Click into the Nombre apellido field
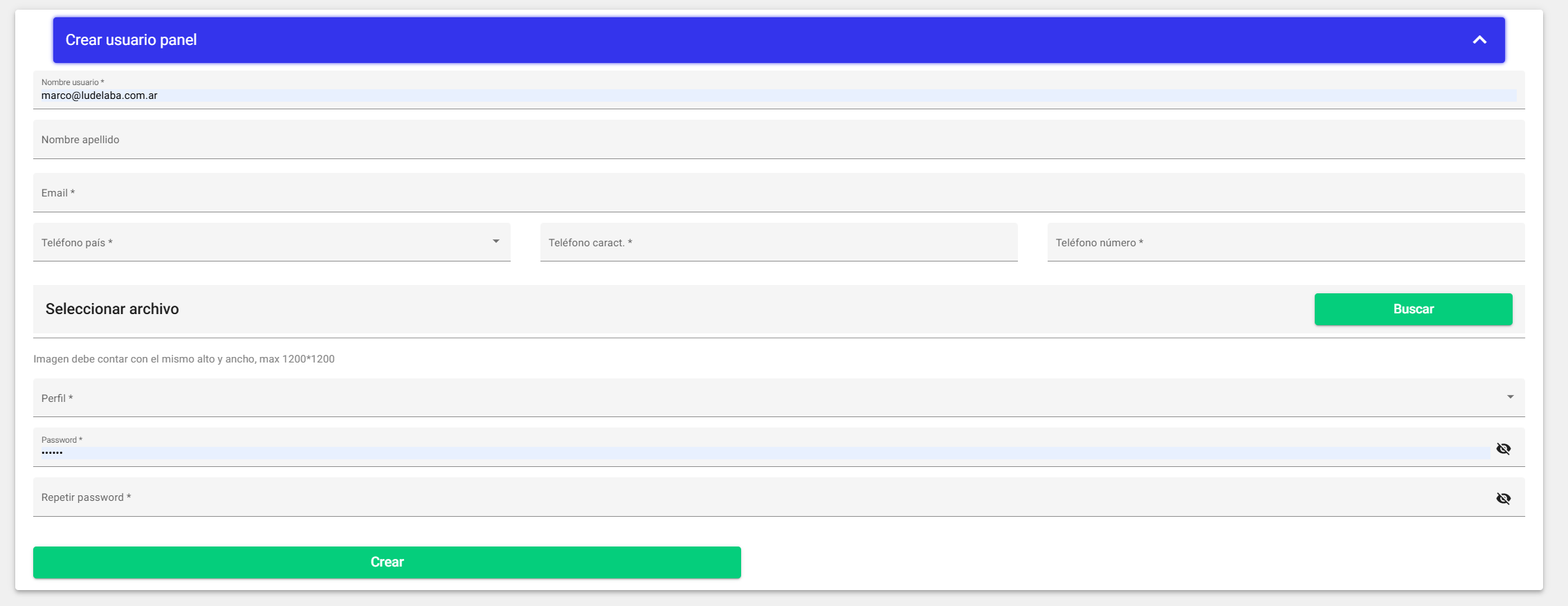 [x=779, y=140]
